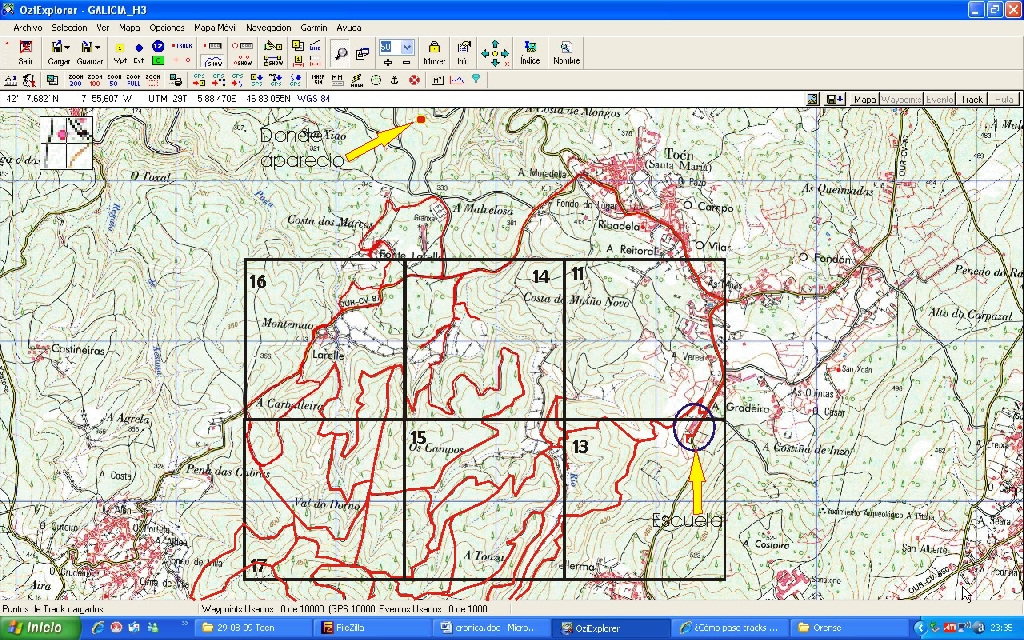This screenshot has height=640, width=1024.
Task: Open the Navegación menu
Action: tap(268, 27)
